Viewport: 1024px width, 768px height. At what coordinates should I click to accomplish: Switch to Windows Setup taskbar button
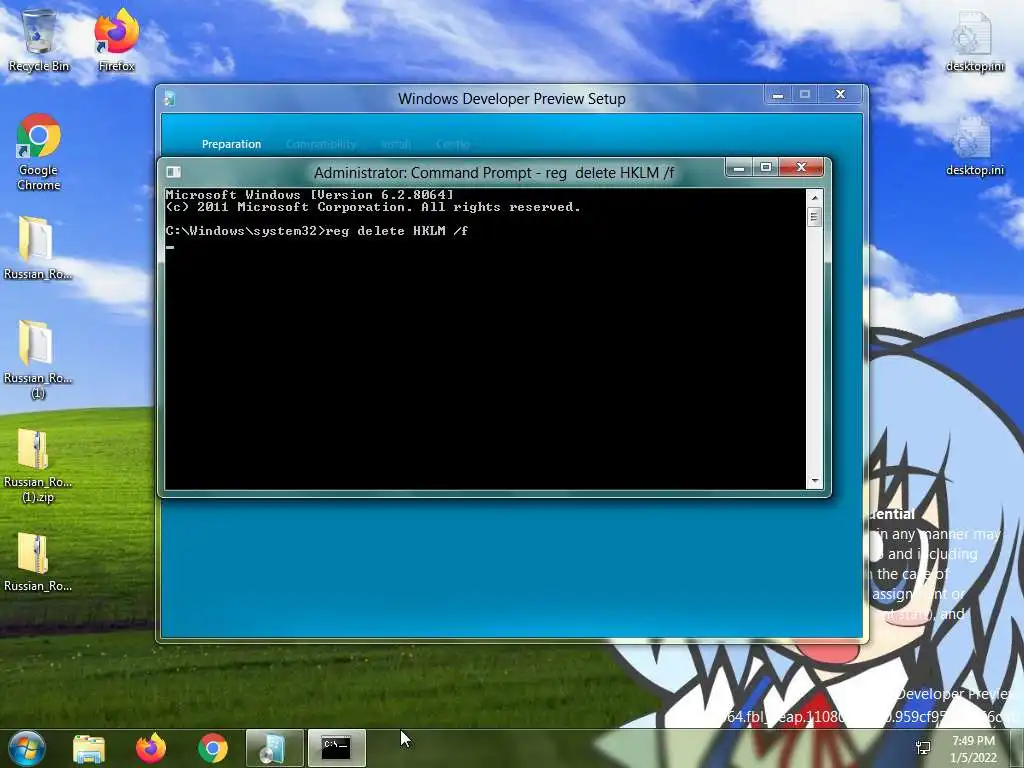pos(274,748)
